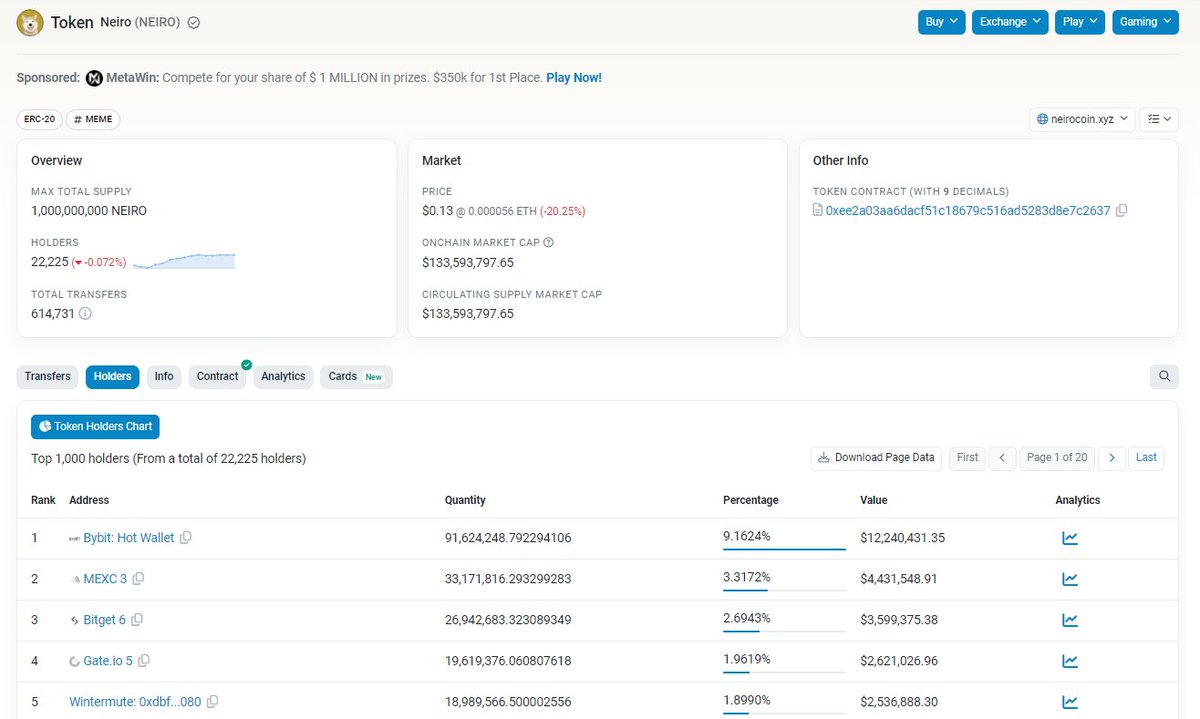This screenshot has height=719, width=1200.
Task: Expand the Exchange dropdown
Action: click(1010, 22)
